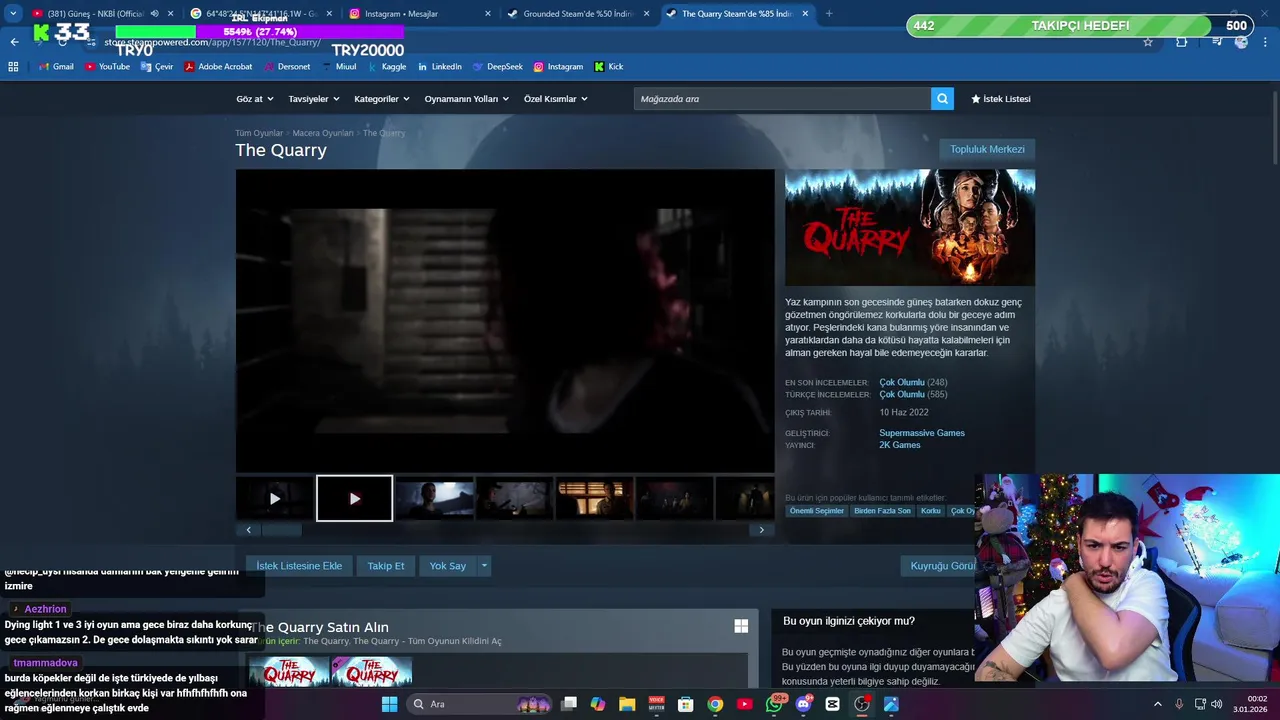Expand the Özel Kısımlar menu
The height and width of the screenshot is (720, 1280).
[x=556, y=99]
